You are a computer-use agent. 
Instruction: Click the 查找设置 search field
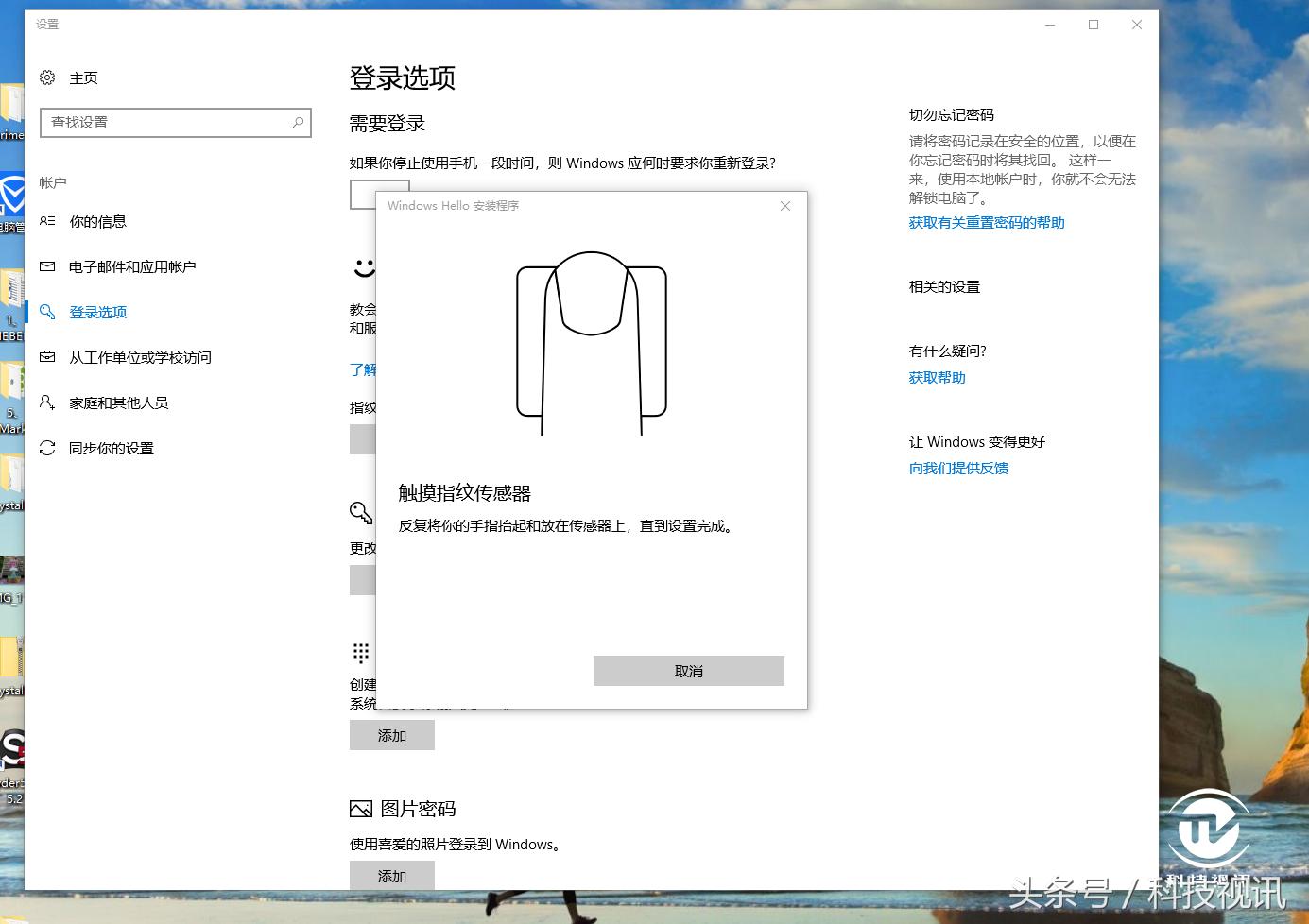pyautogui.click(x=176, y=122)
